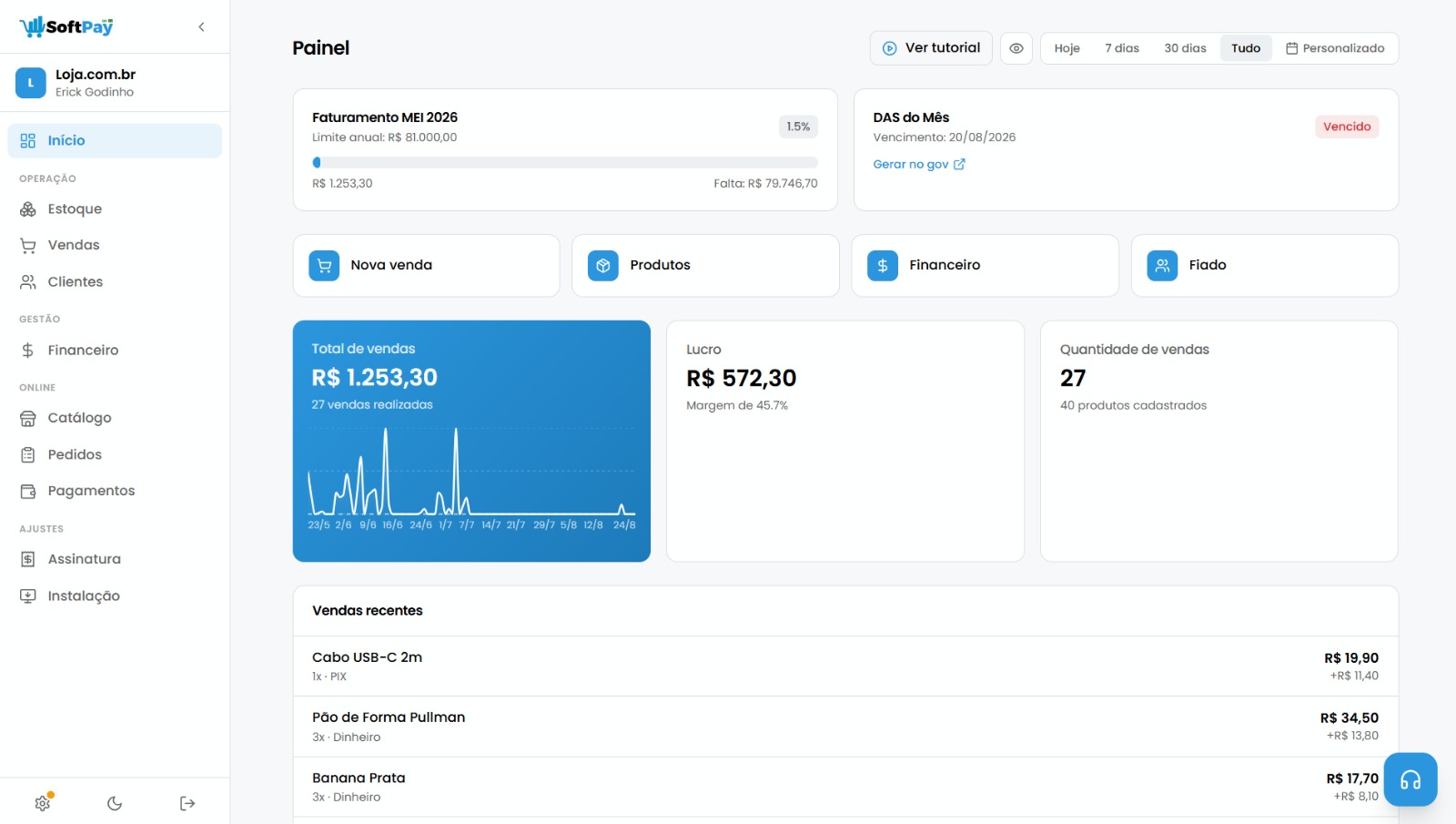The height and width of the screenshot is (824, 1456).
Task: Select the Hoje period filter
Action: [1067, 48]
